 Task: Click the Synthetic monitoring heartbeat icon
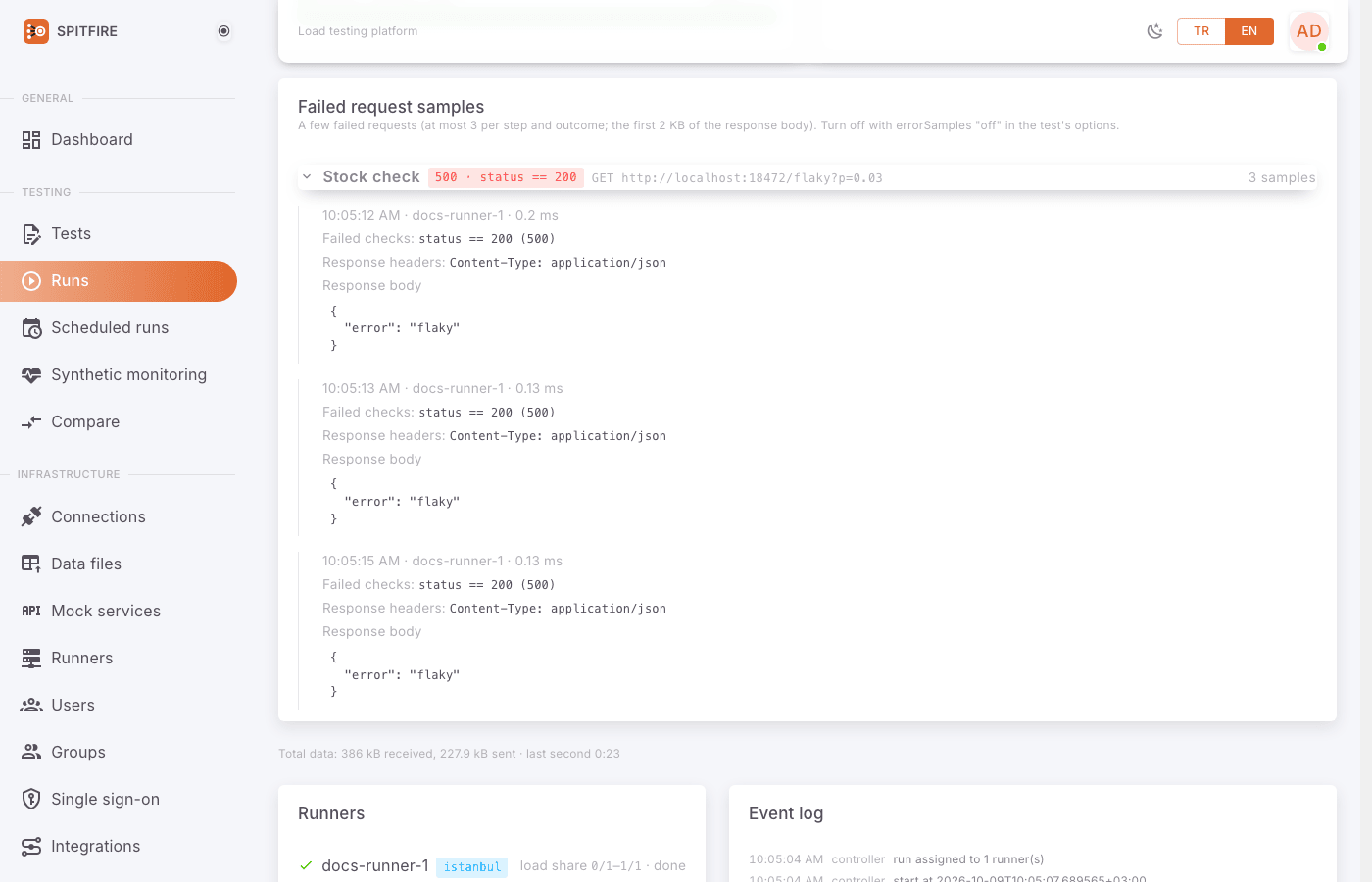[31, 375]
